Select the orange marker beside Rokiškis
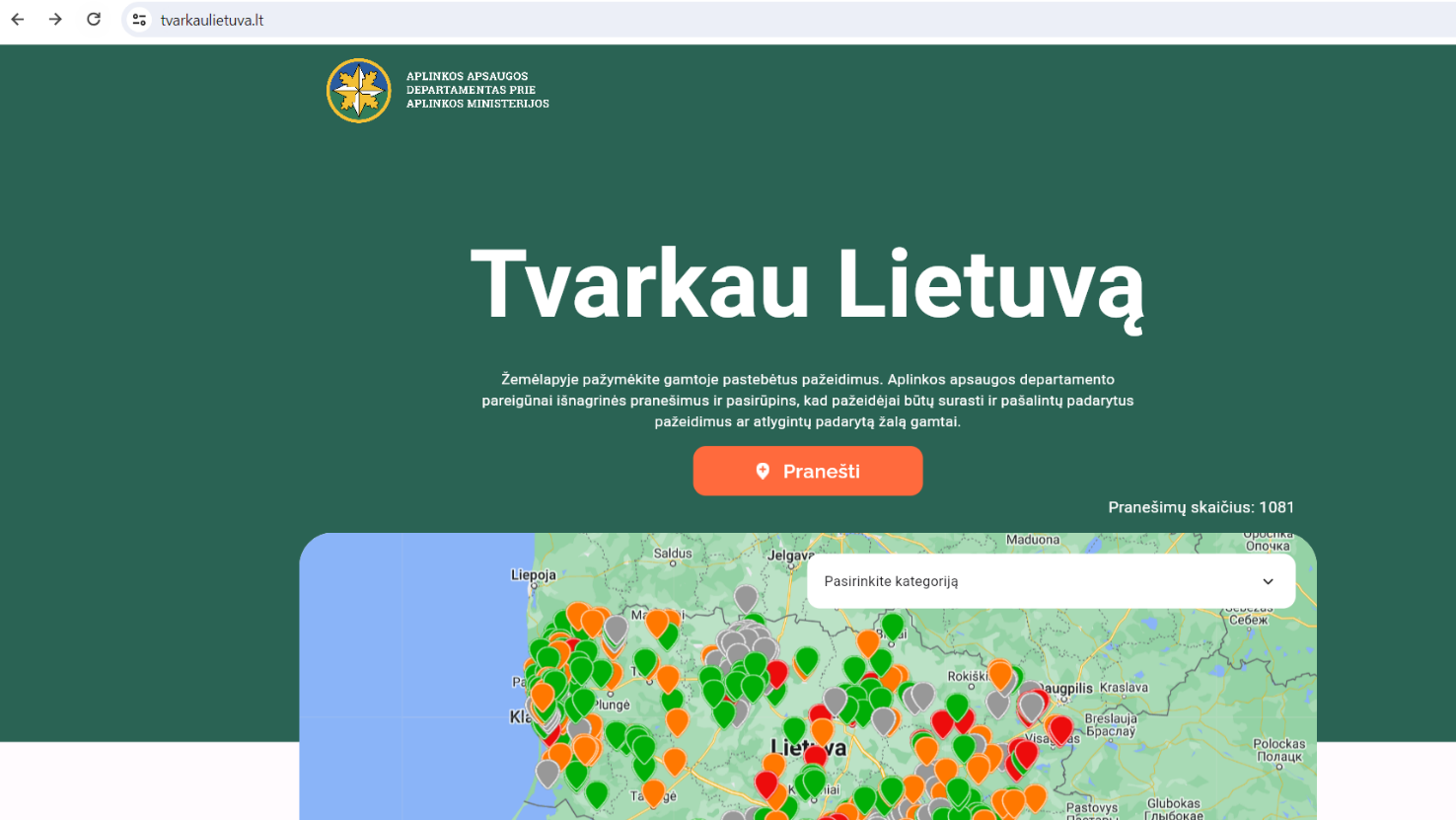 pyautogui.click(x=1000, y=675)
